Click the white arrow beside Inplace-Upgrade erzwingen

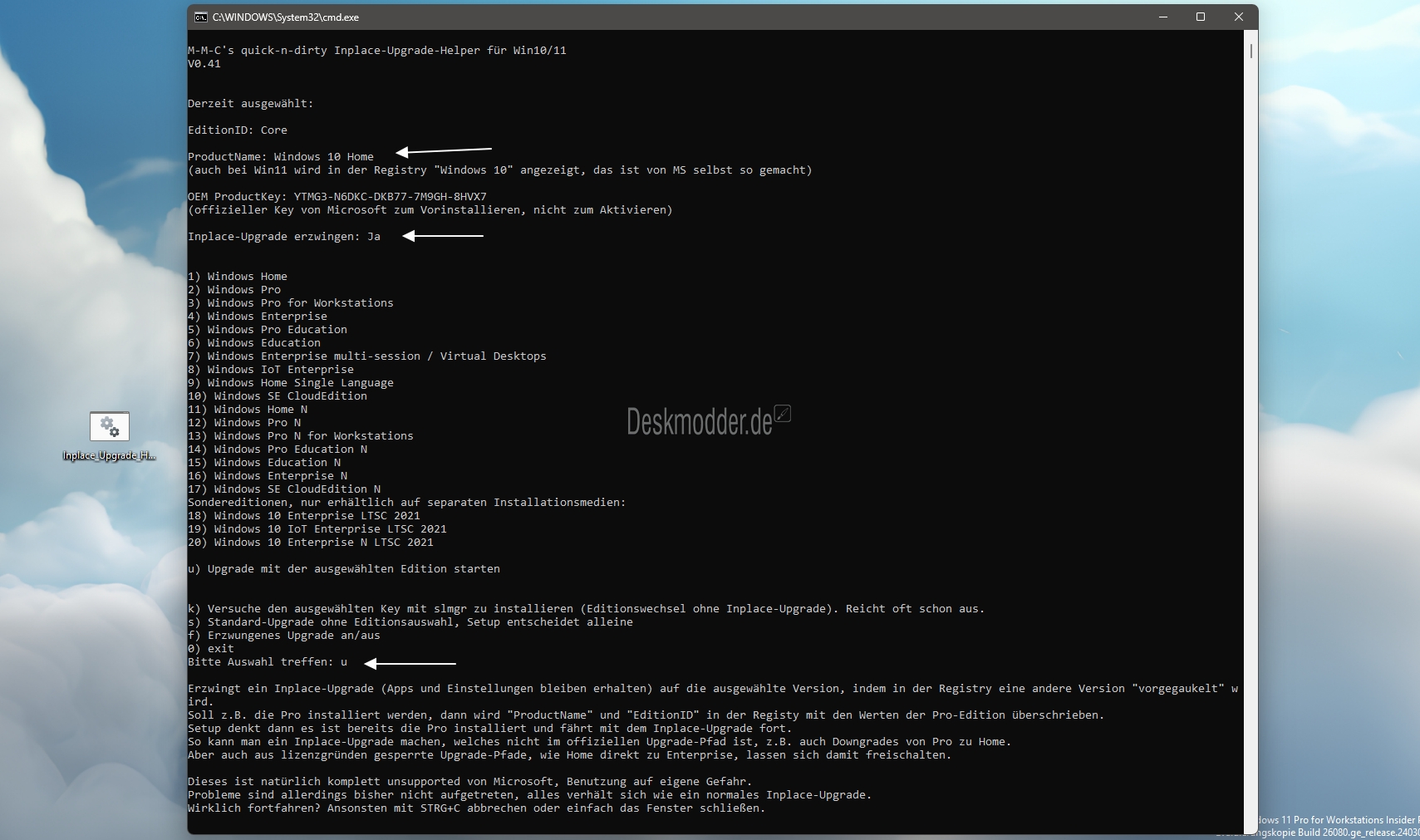[443, 236]
